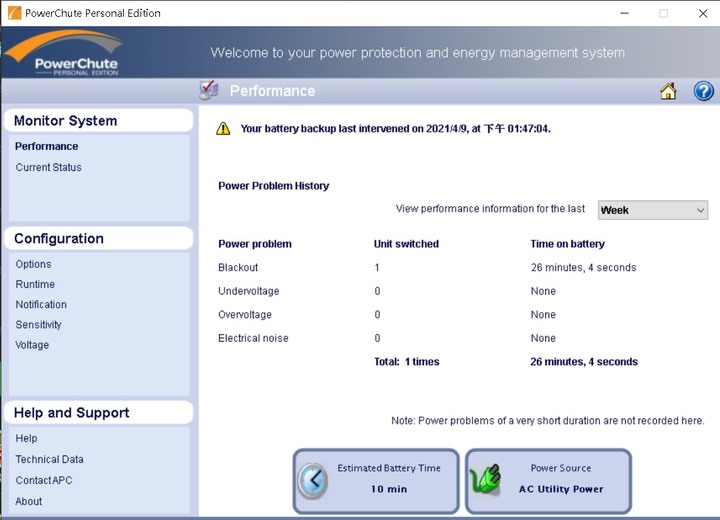
Task: Click the battery backup last intervened message
Action: coord(395,129)
